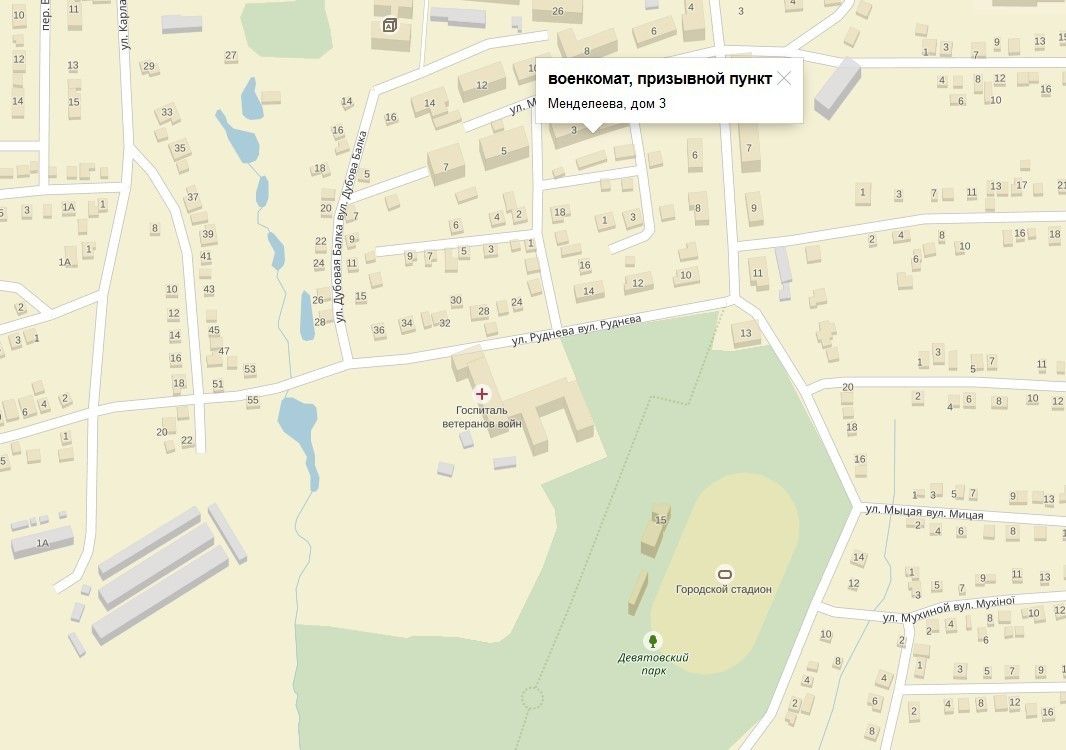Select building 13 near the park corner
This screenshot has width=1066, height=750.
(x=746, y=333)
